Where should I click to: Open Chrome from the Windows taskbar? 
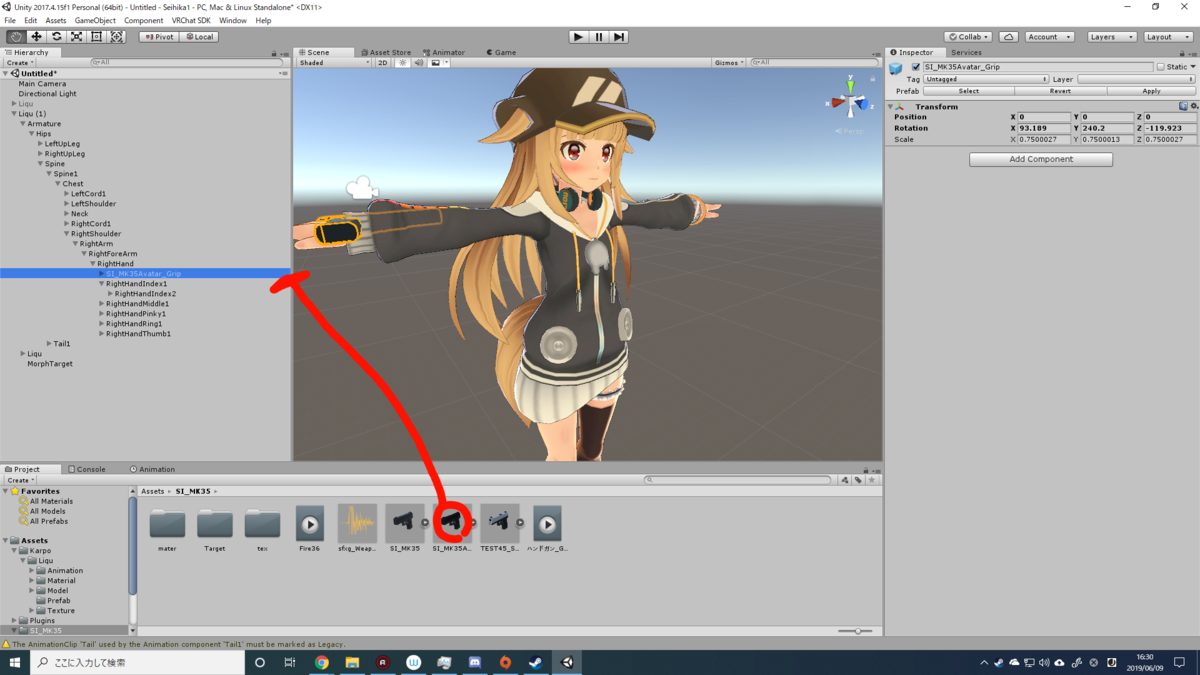[x=322, y=662]
